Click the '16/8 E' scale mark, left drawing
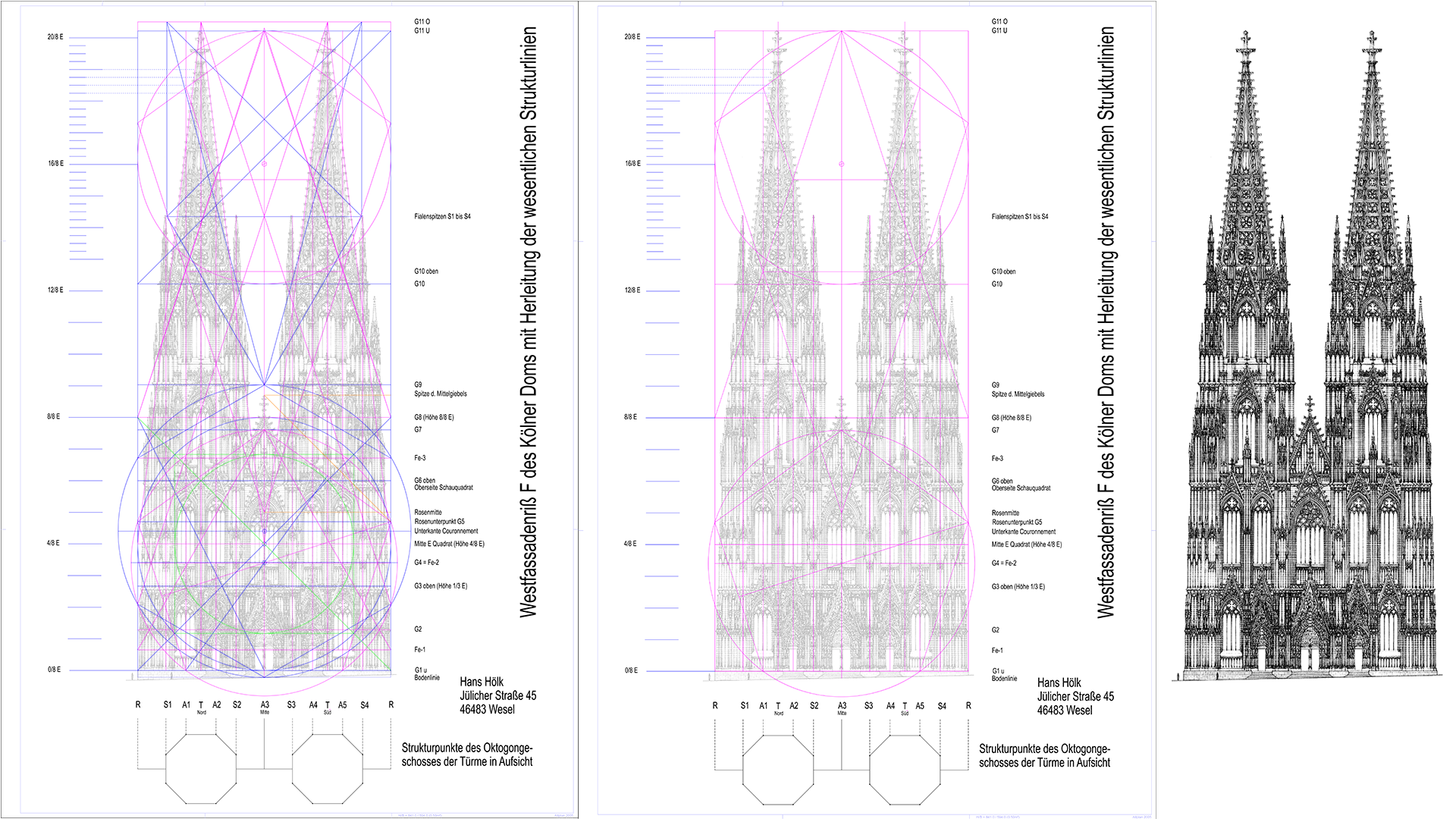Image resolution: width=1456 pixels, height=819 pixels. coord(55,164)
